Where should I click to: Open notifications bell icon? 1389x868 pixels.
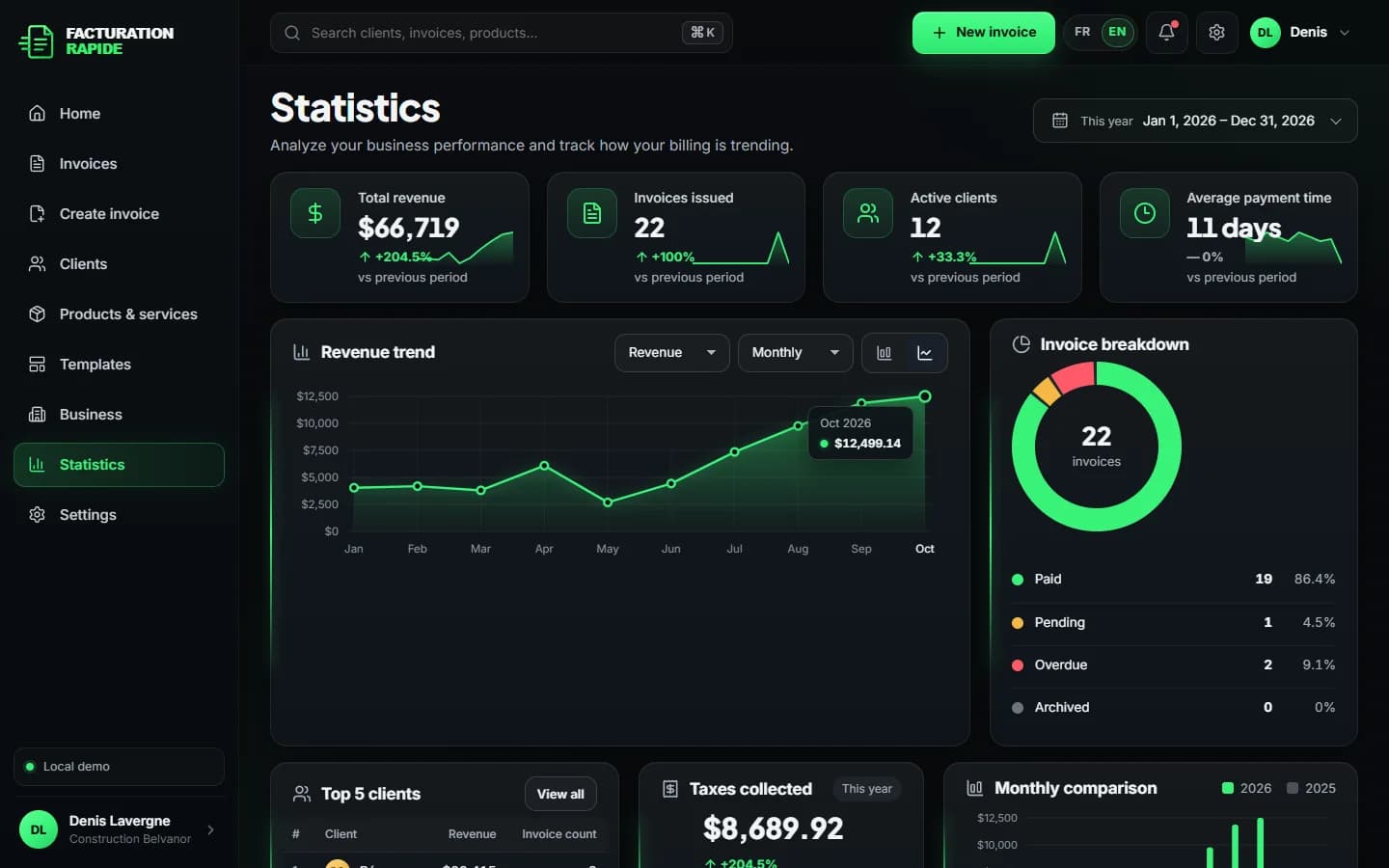click(x=1166, y=33)
